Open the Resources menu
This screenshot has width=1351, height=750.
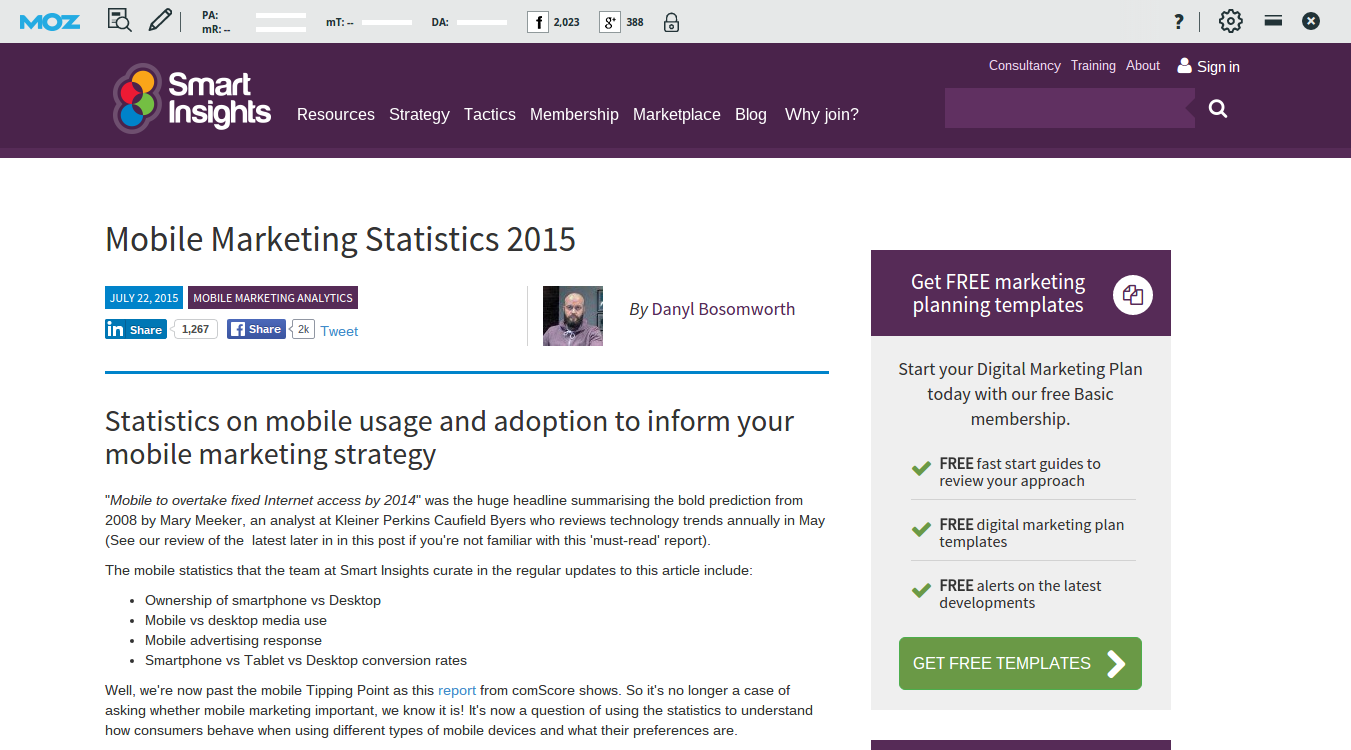pyautogui.click(x=335, y=115)
